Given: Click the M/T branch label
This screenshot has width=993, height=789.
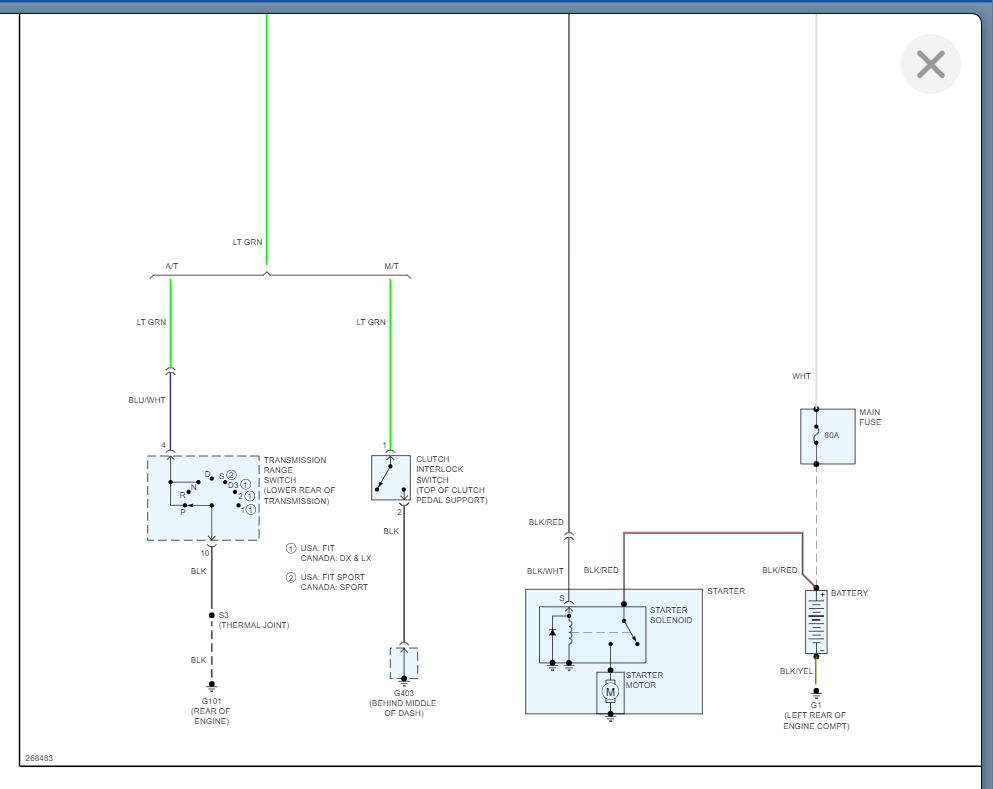Looking at the screenshot, I should [x=391, y=266].
